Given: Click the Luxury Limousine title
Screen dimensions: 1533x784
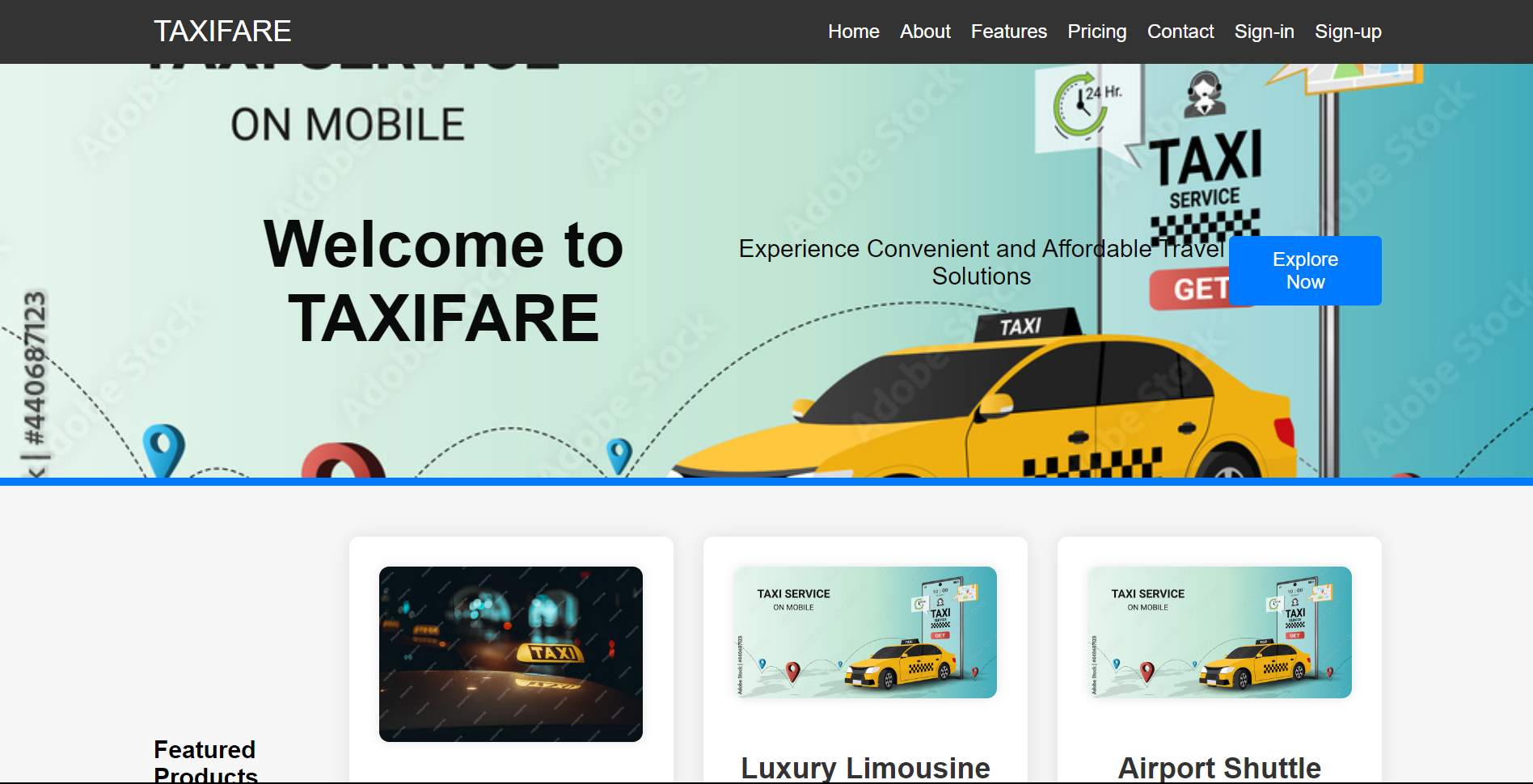Looking at the screenshot, I should click(865, 767).
